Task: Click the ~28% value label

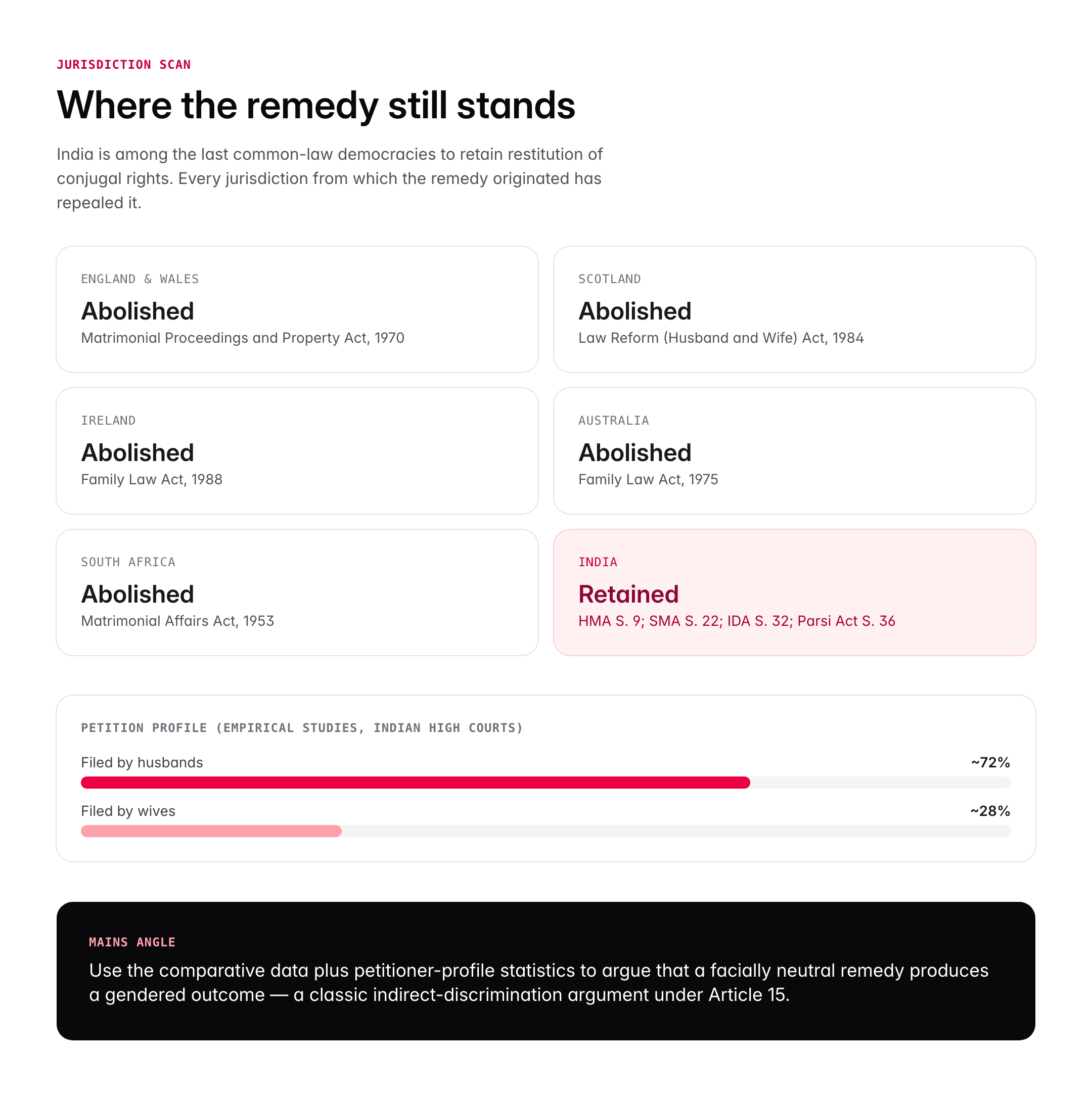Action: coord(990,811)
